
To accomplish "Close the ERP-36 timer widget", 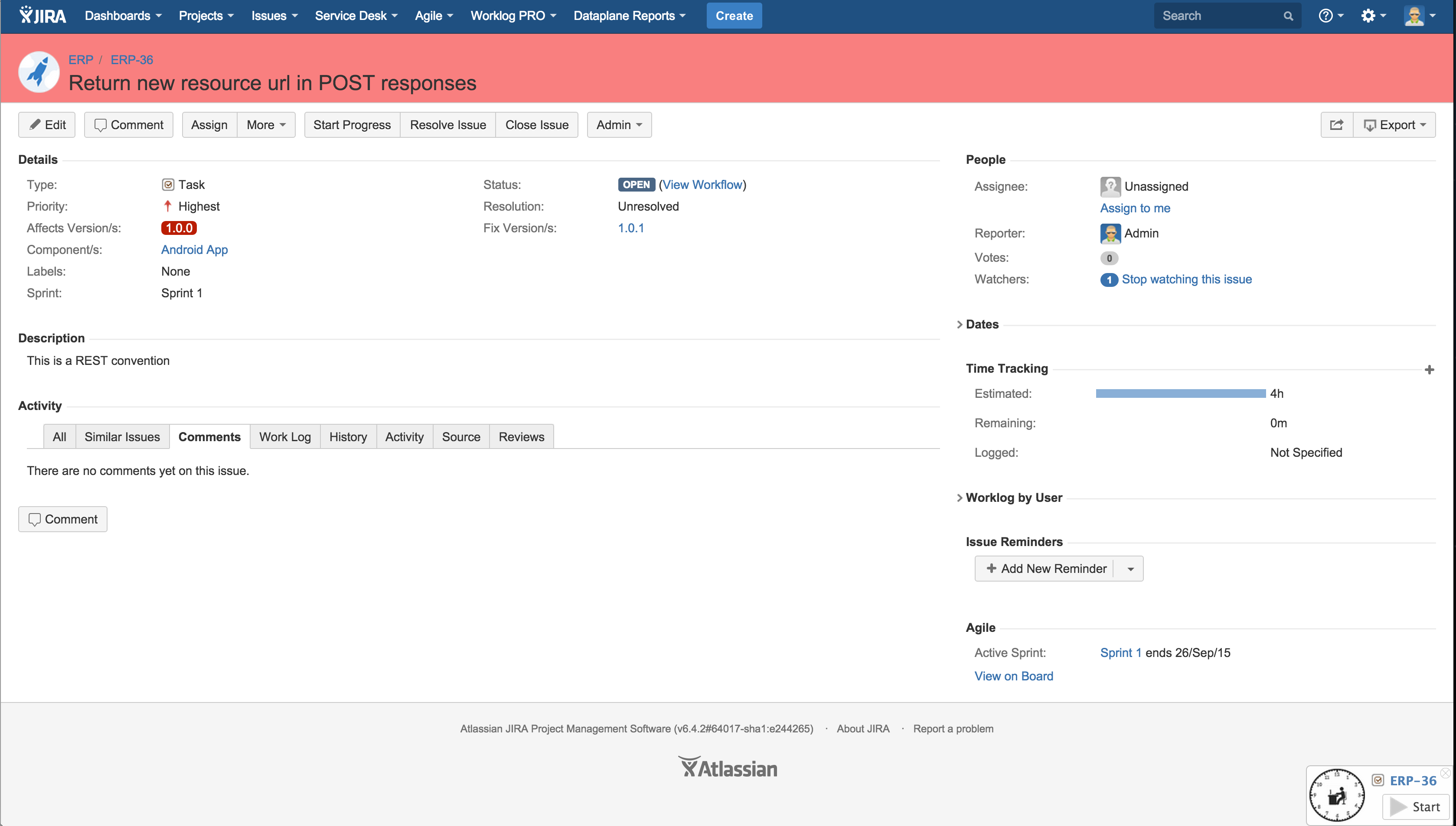I will point(1445,773).
